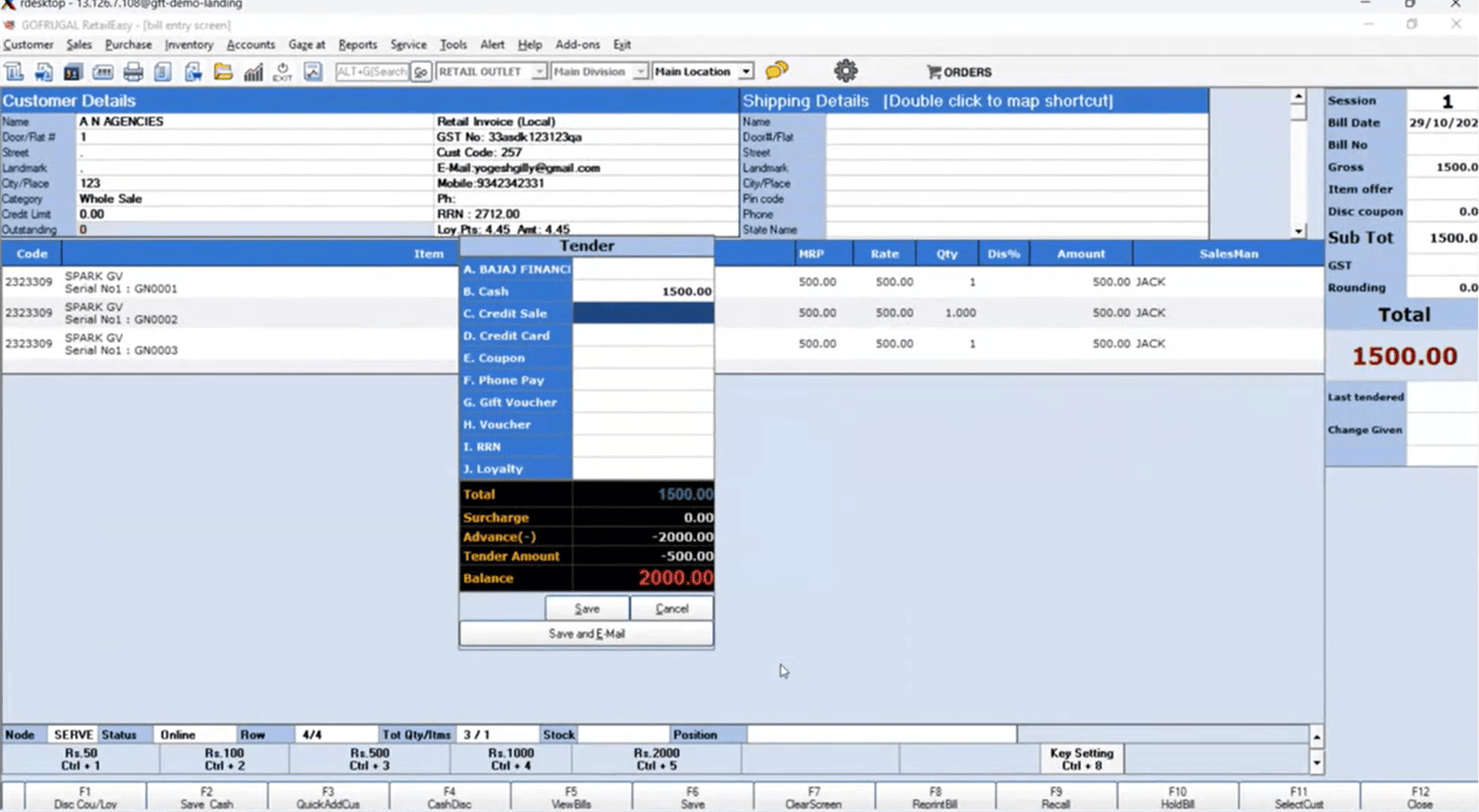Open the Inventory menu
The height and width of the screenshot is (812, 1479).
pos(189,45)
